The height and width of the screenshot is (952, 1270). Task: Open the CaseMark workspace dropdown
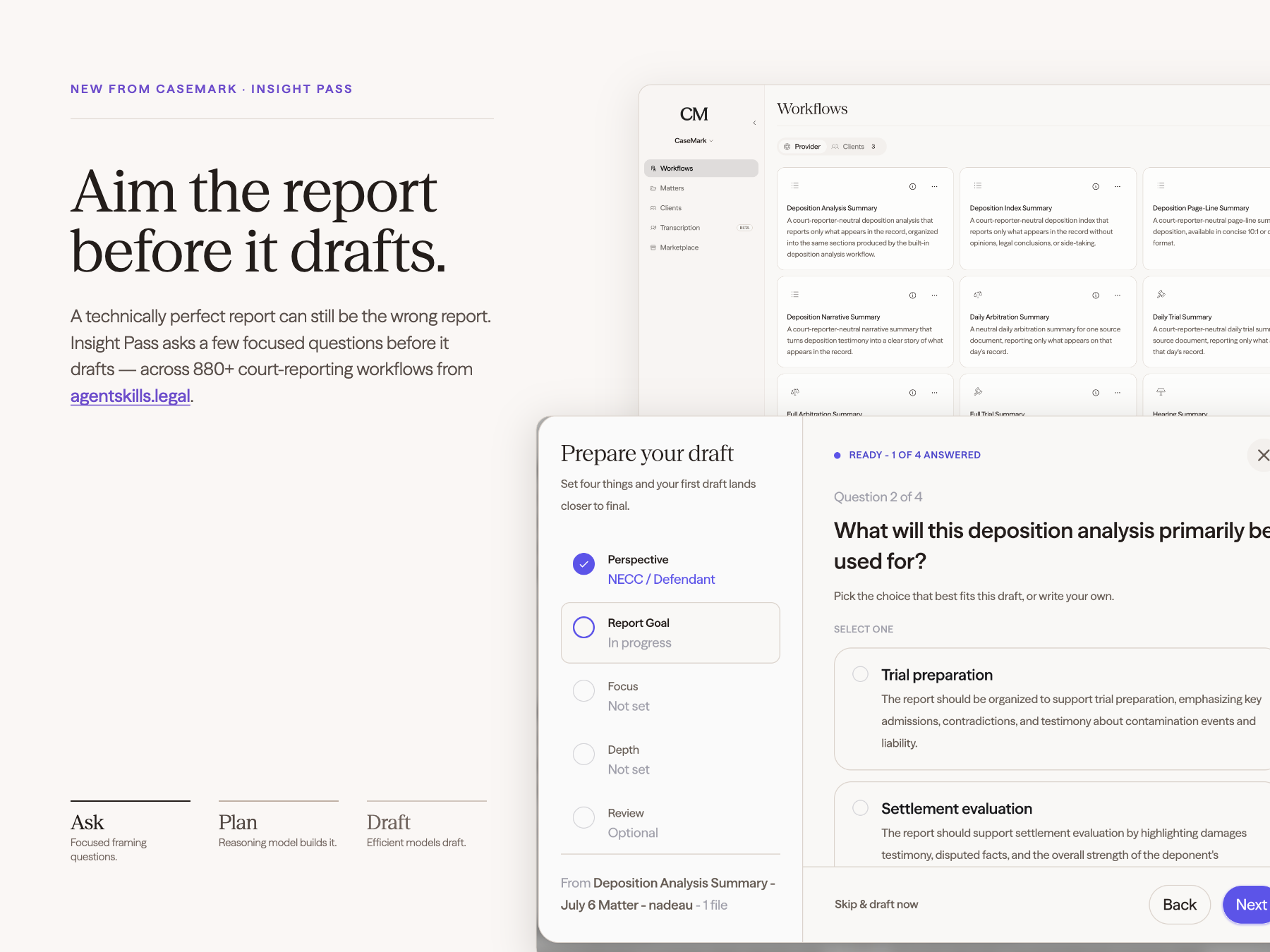[694, 140]
